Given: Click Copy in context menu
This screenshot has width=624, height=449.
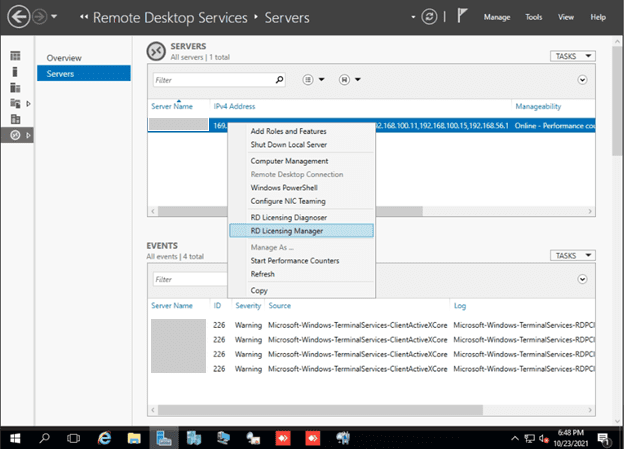Looking at the screenshot, I should pyautogui.click(x=302, y=291).
